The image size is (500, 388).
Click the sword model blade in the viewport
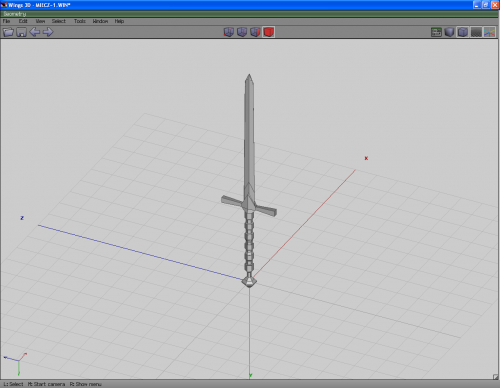click(x=249, y=133)
